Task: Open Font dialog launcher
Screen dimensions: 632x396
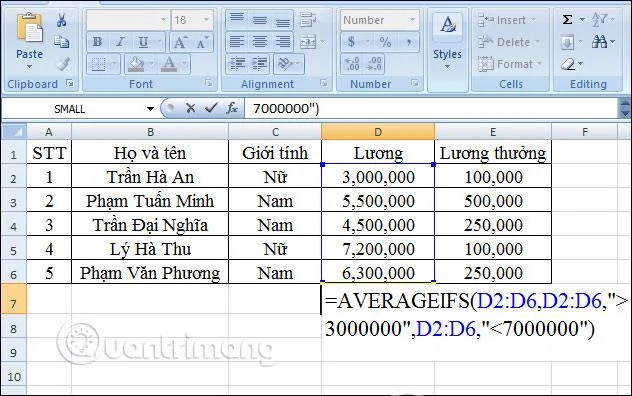Action: [x=208, y=83]
